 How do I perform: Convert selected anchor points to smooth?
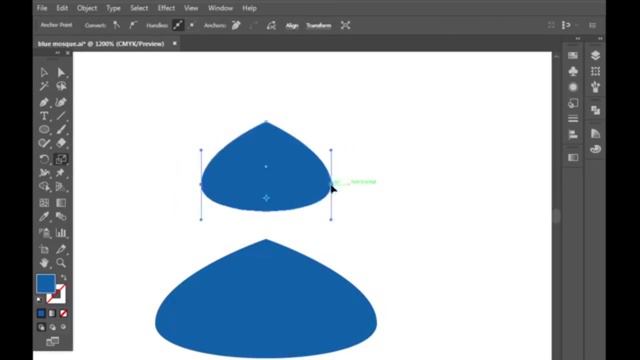click(133, 25)
